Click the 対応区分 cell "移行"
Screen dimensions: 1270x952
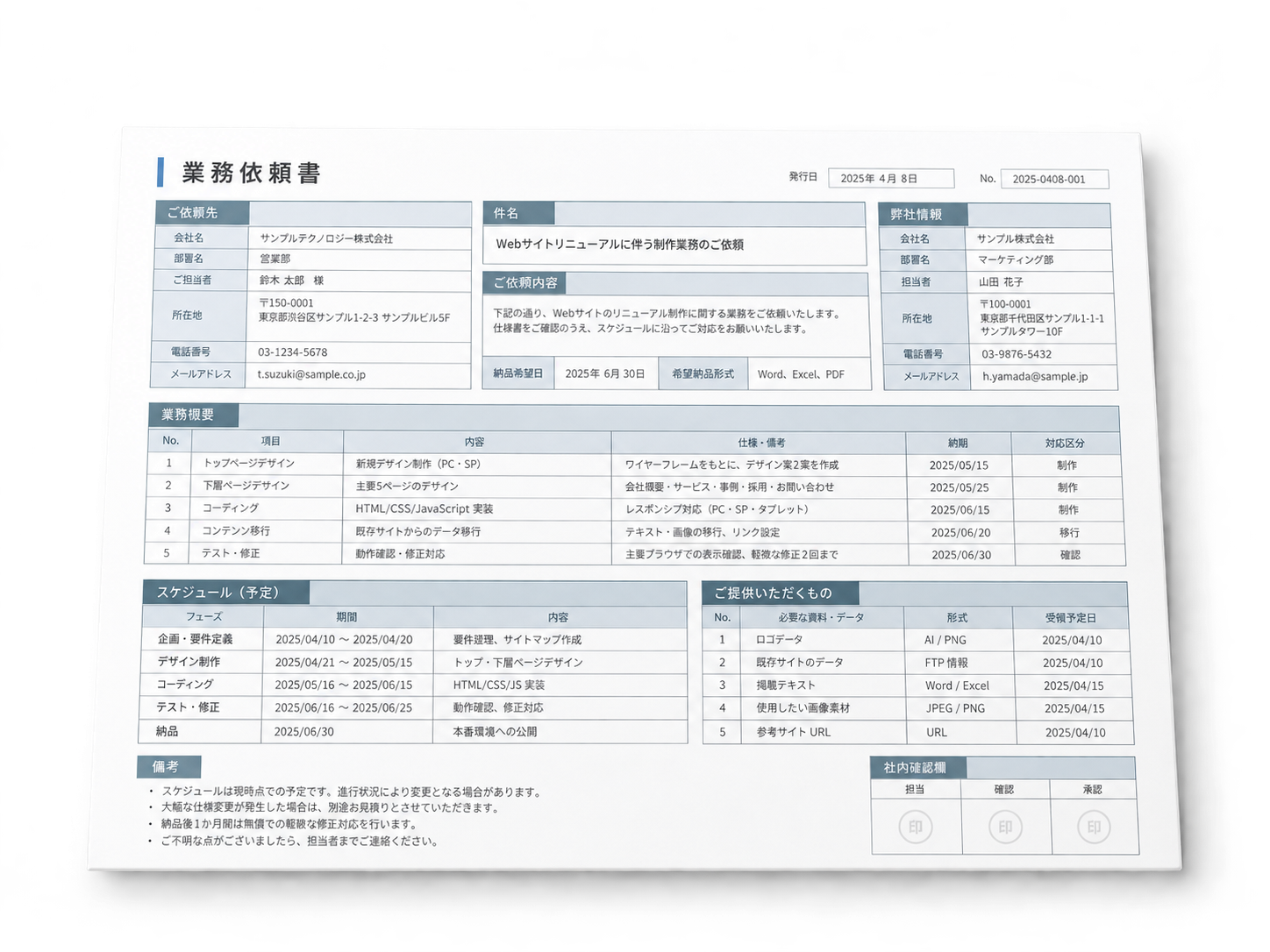pos(1069,533)
